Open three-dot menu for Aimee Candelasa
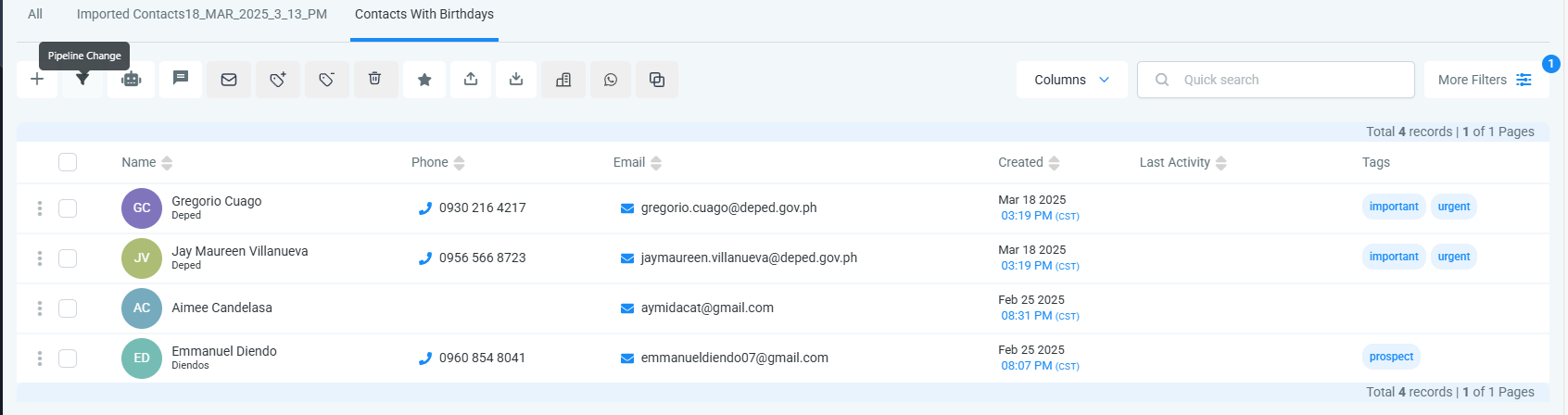 click(40, 308)
